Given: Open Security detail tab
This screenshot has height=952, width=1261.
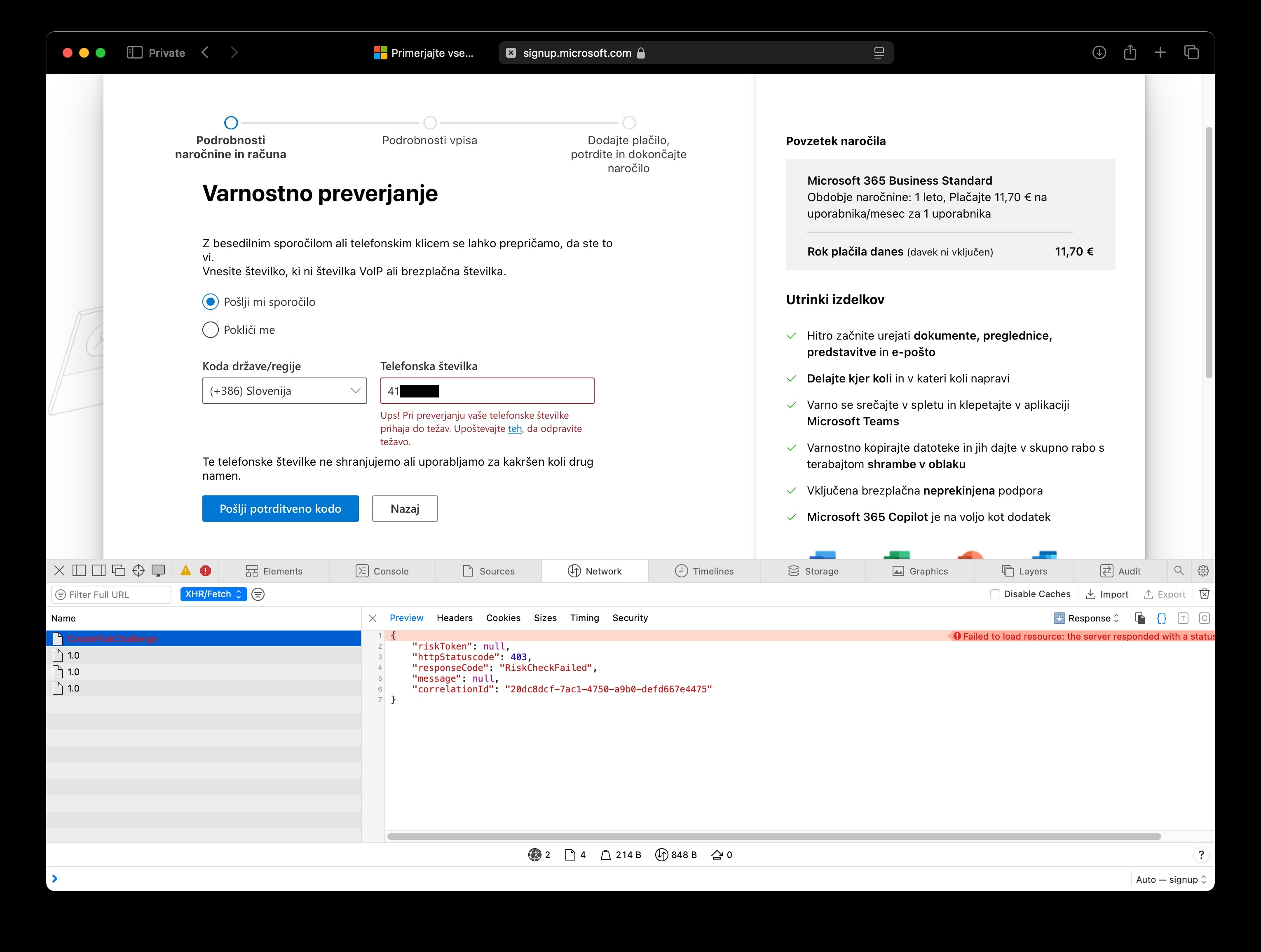Looking at the screenshot, I should pyautogui.click(x=630, y=618).
